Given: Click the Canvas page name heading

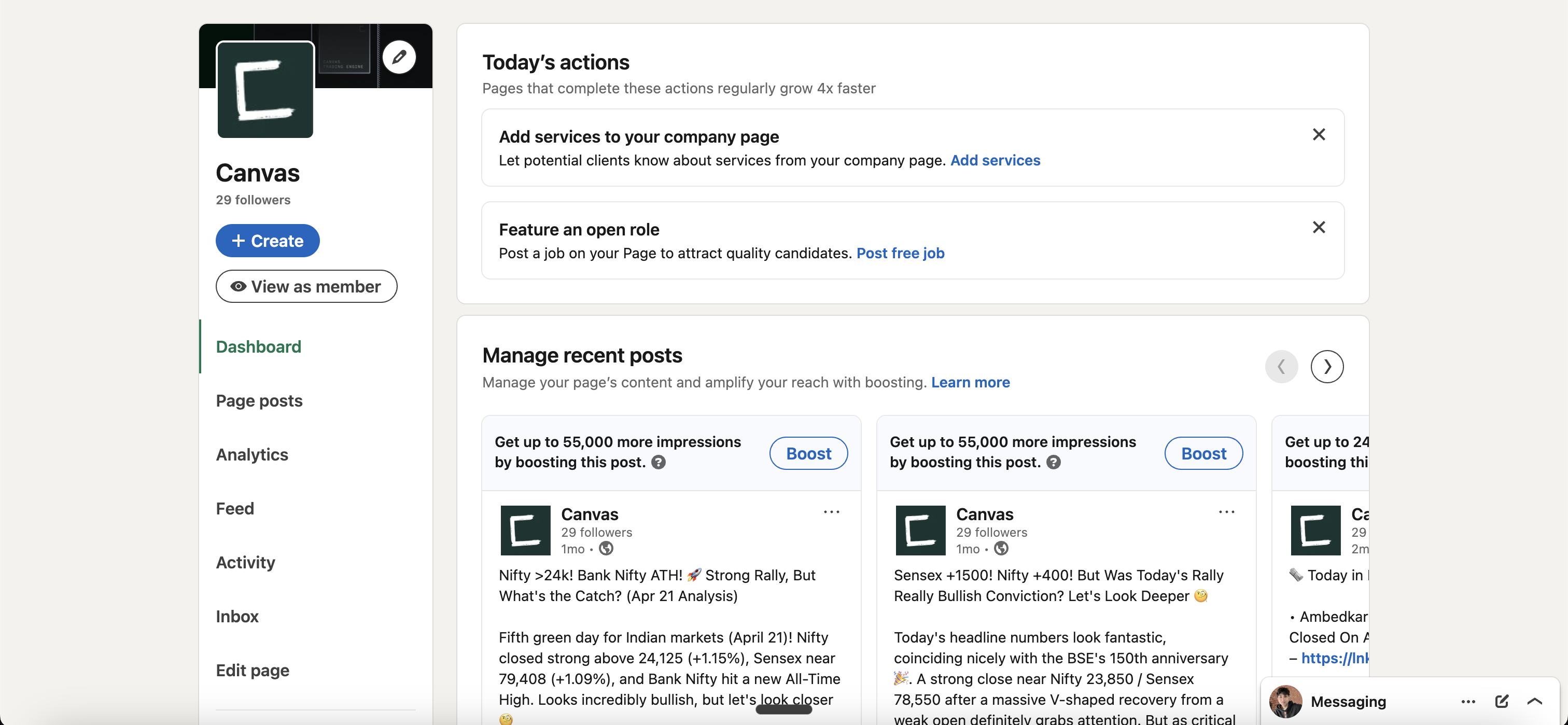Looking at the screenshot, I should (258, 173).
